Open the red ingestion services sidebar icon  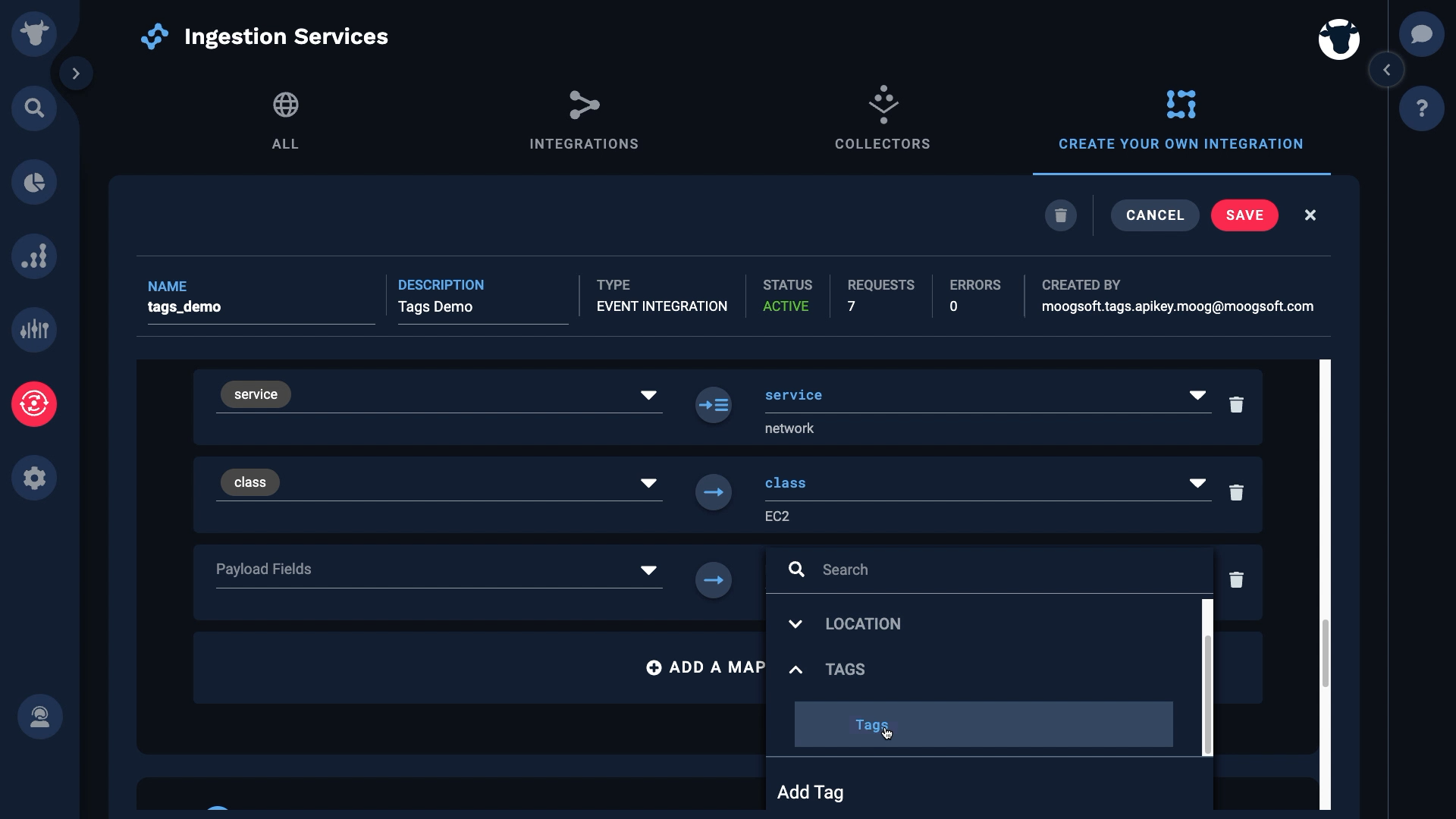coord(34,403)
